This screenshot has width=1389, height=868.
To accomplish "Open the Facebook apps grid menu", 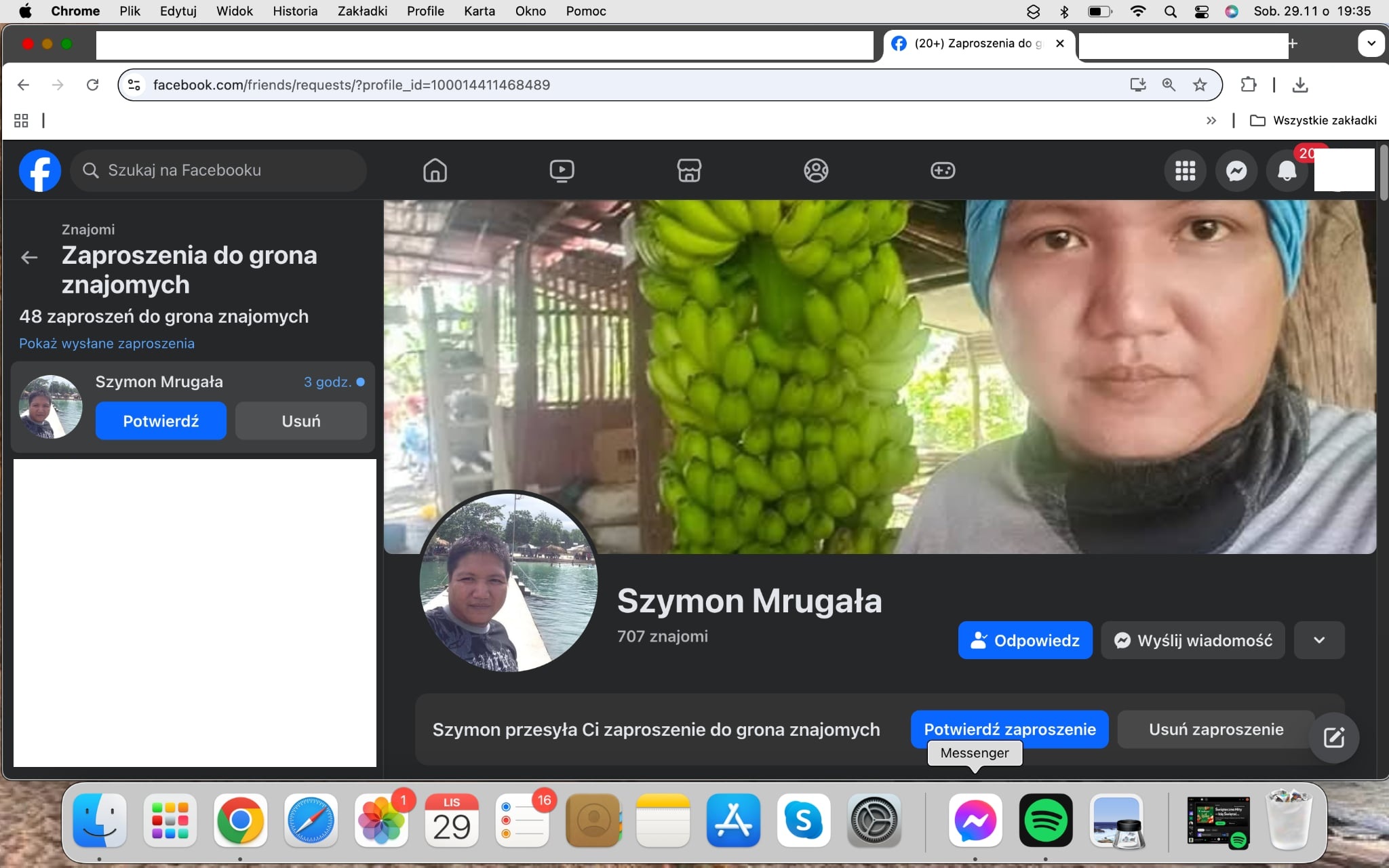I will pyautogui.click(x=1185, y=171).
